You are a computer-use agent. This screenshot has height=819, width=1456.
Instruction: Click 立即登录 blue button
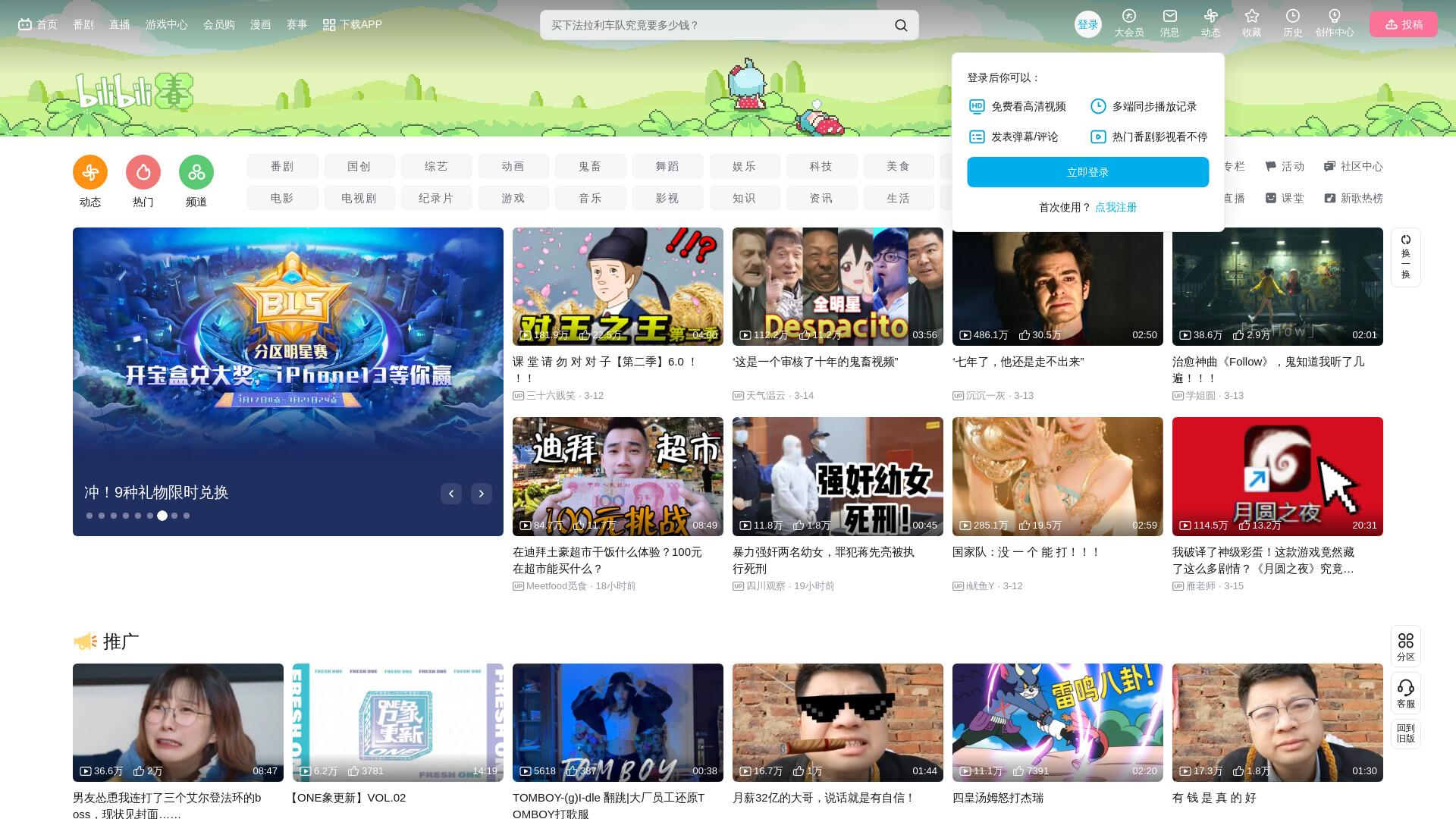coord(1087,172)
